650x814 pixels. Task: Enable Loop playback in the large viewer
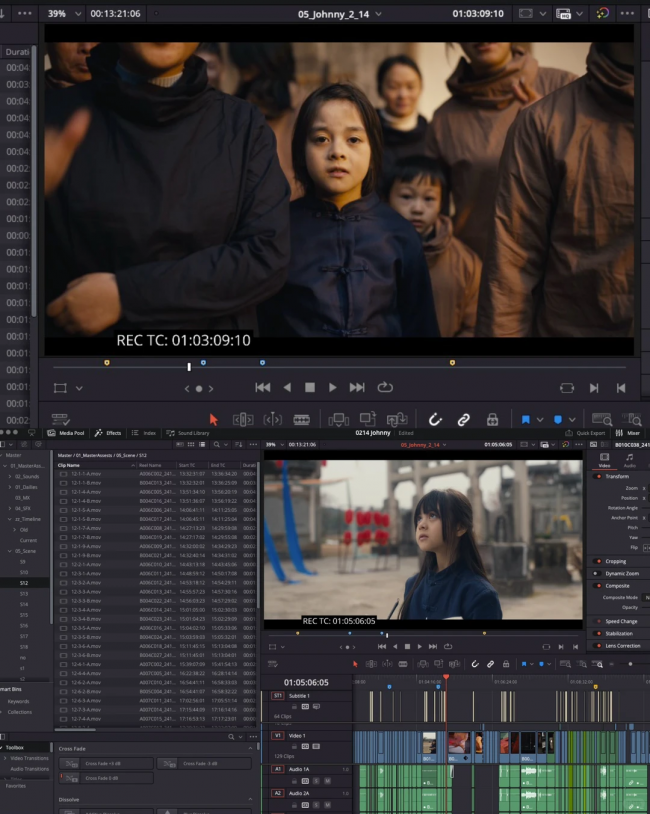(x=385, y=388)
